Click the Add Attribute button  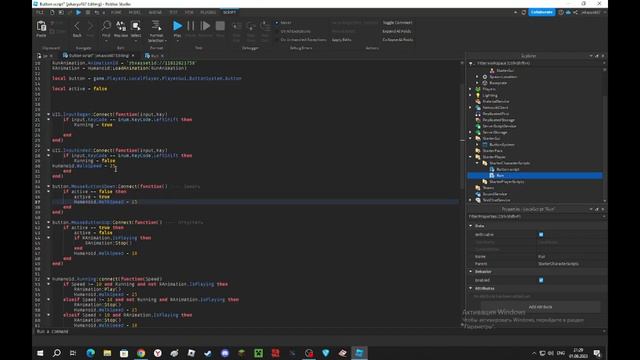tap(540, 307)
